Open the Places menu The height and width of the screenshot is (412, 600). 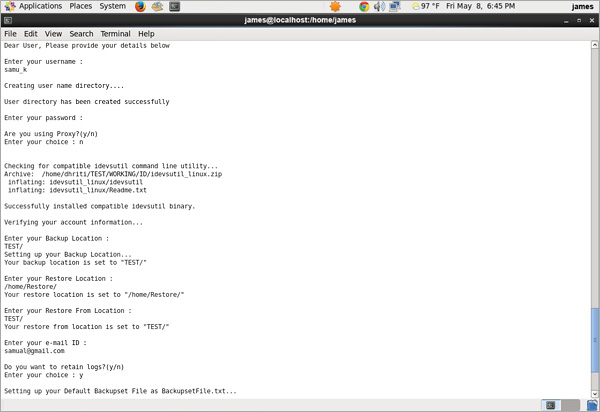(x=81, y=7)
